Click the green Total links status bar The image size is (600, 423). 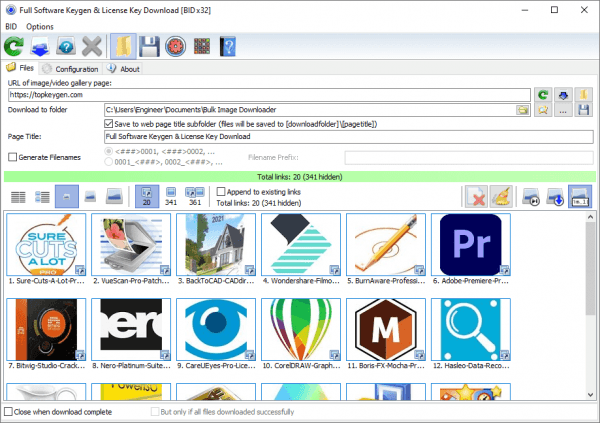click(300, 177)
